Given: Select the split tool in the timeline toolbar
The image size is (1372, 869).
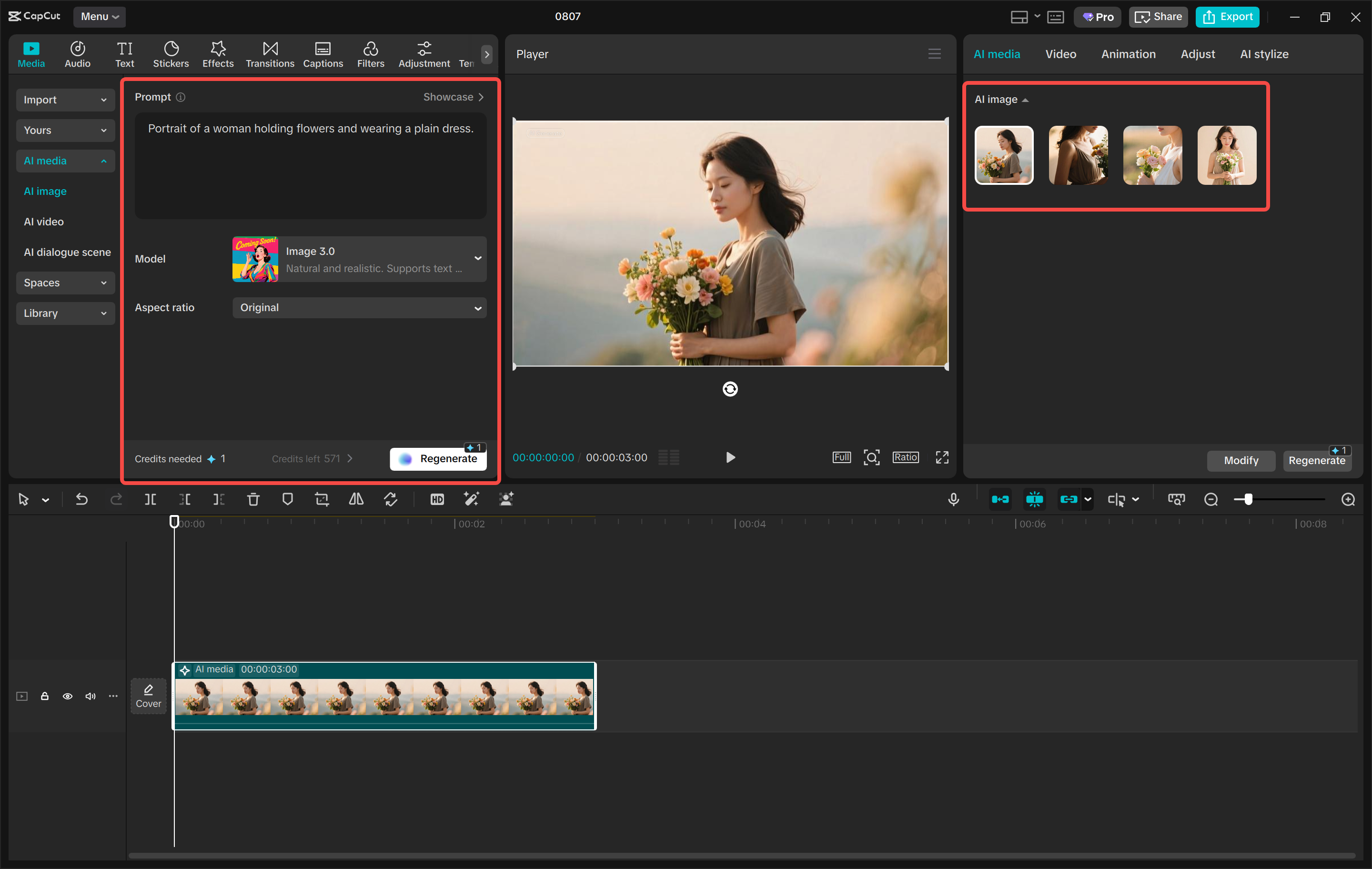Looking at the screenshot, I should point(151,499).
